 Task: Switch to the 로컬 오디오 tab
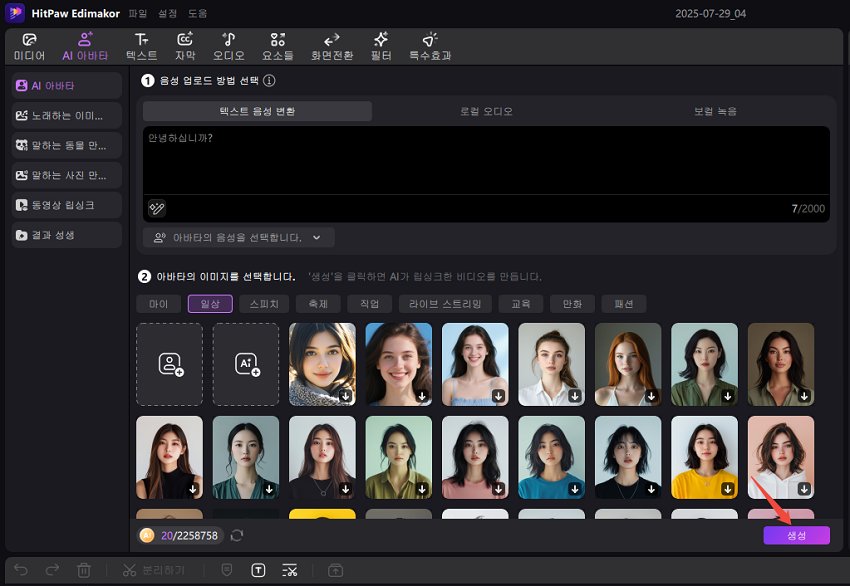tap(486, 111)
